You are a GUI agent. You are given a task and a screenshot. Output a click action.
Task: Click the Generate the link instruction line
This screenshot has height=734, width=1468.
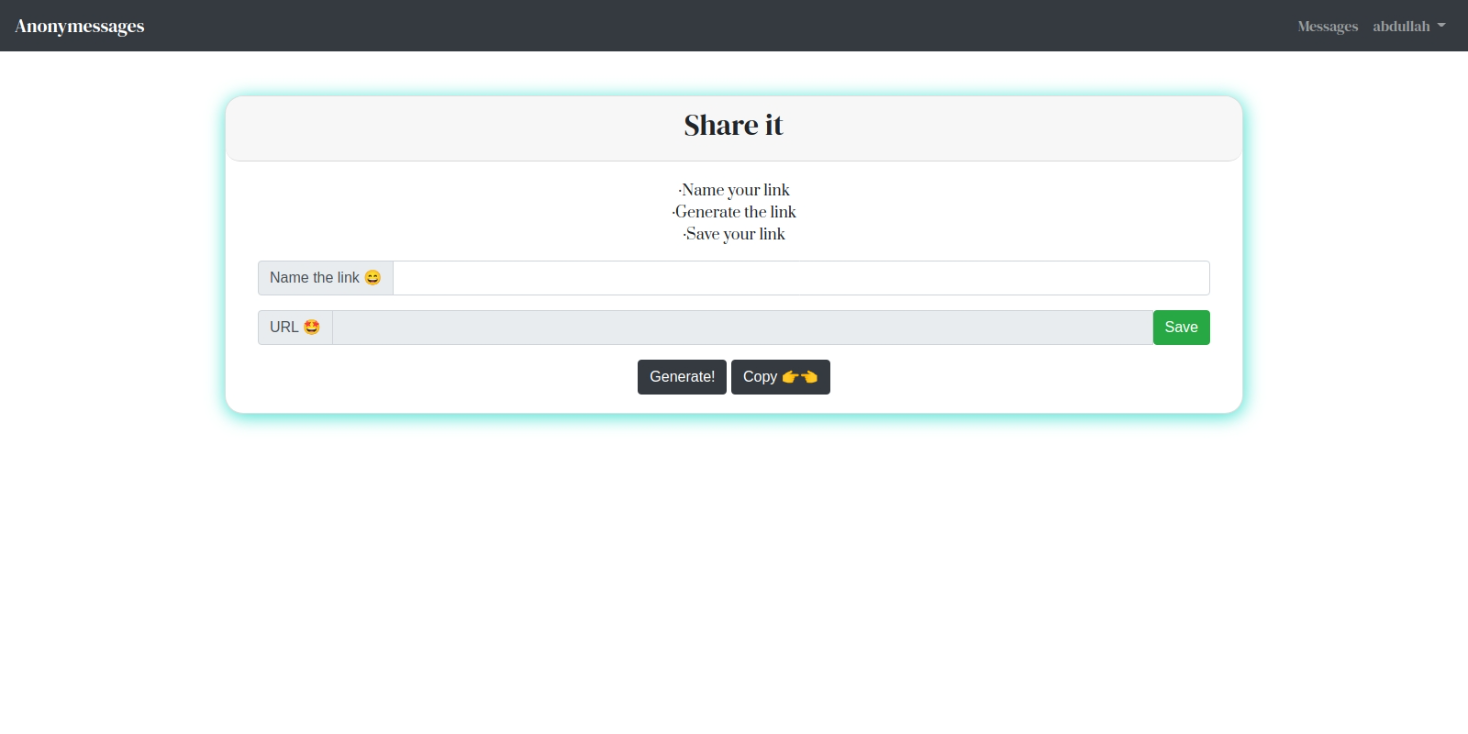734,211
